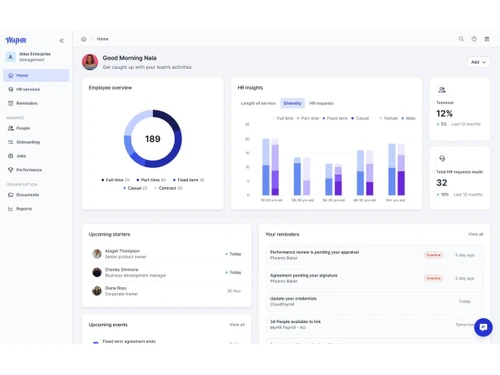This screenshot has width=500, height=375.
Task: Select the Diversity tab
Action: point(292,103)
